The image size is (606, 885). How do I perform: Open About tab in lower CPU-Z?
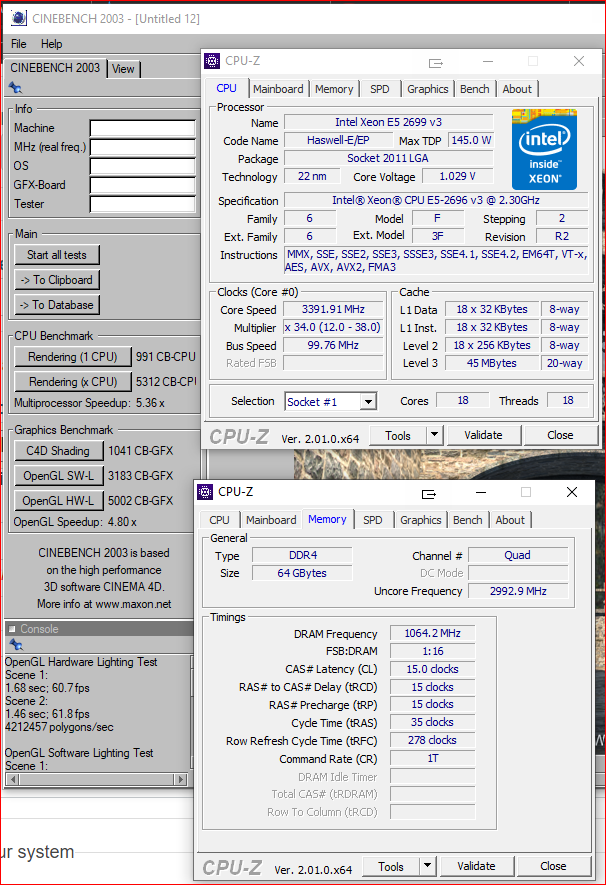(x=510, y=520)
